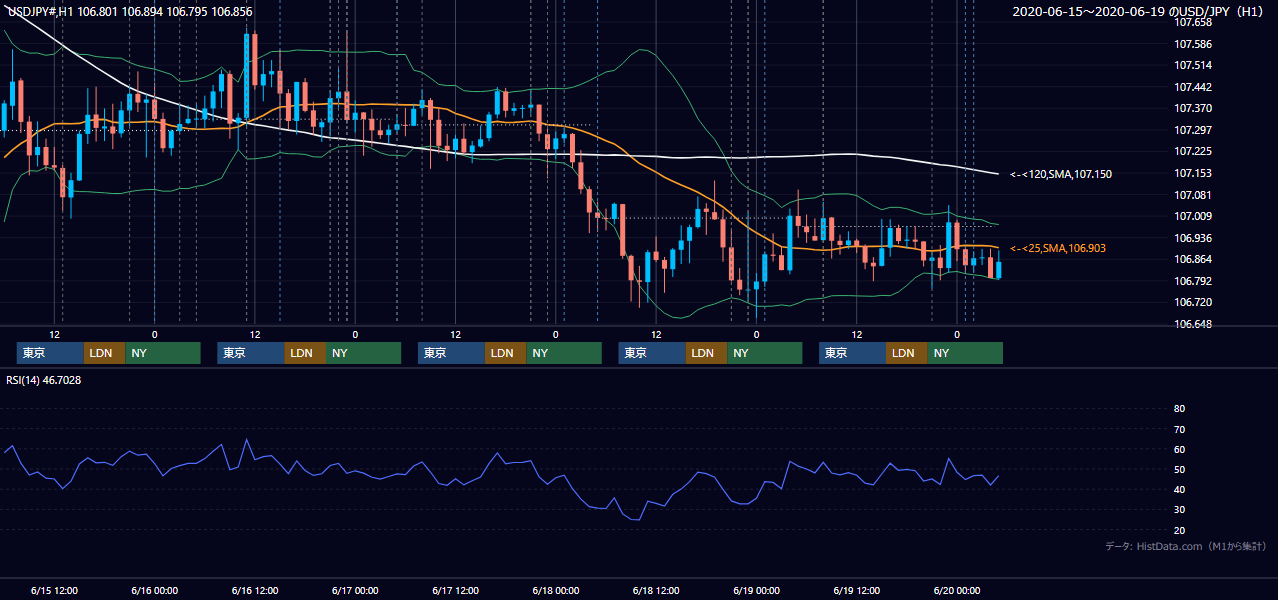Pick the RSI 40 level label
Viewport: 1278px width, 600px height.
click(1179, 489)
